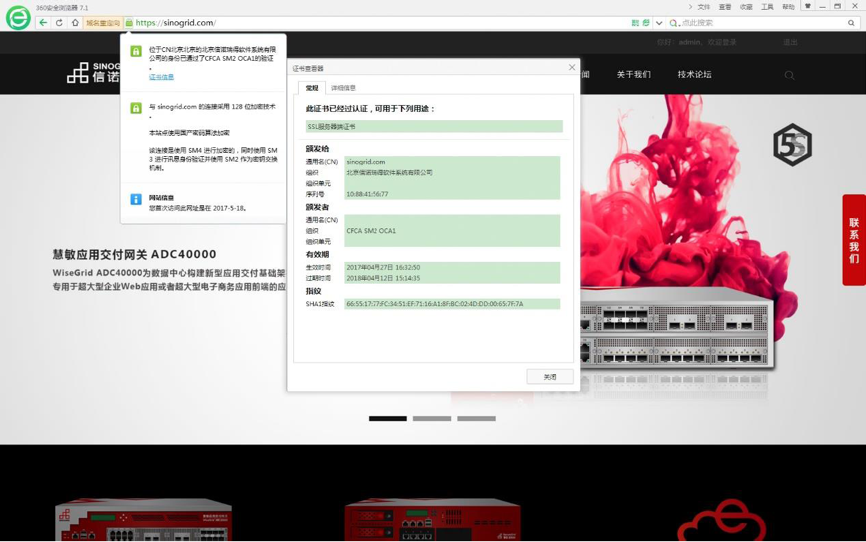The width and height of the screenshot is (866, 542).
Task: Click the green lock in the address bar
Action: 129,22
